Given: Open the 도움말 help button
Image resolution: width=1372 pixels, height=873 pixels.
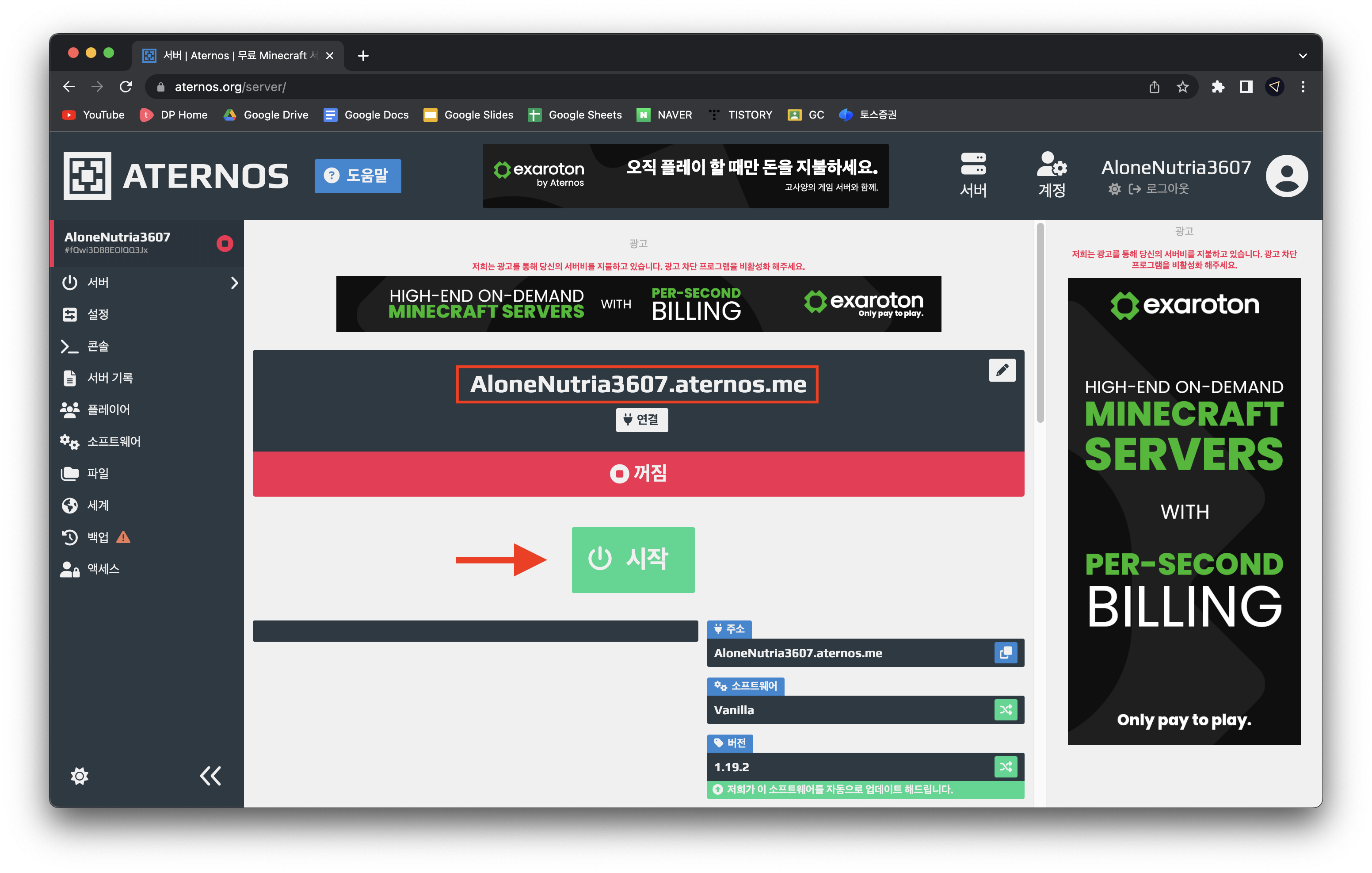Looking at the screenshot, I should click(x=357, y=176).
